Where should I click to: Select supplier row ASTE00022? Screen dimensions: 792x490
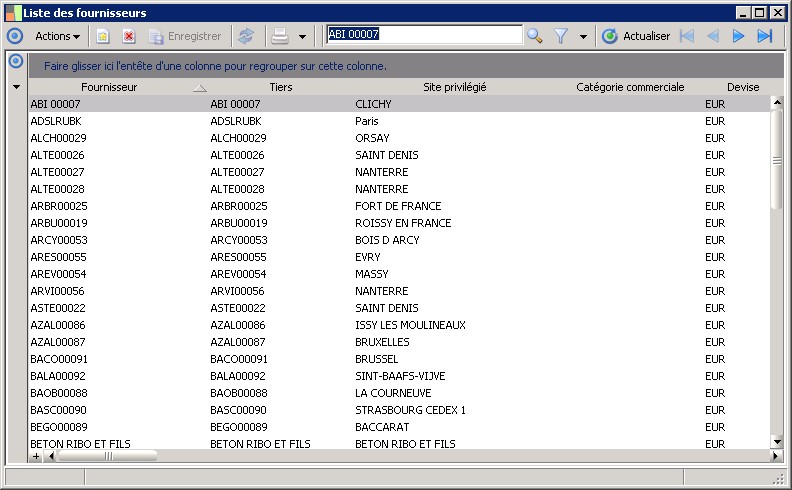[400, 308]
